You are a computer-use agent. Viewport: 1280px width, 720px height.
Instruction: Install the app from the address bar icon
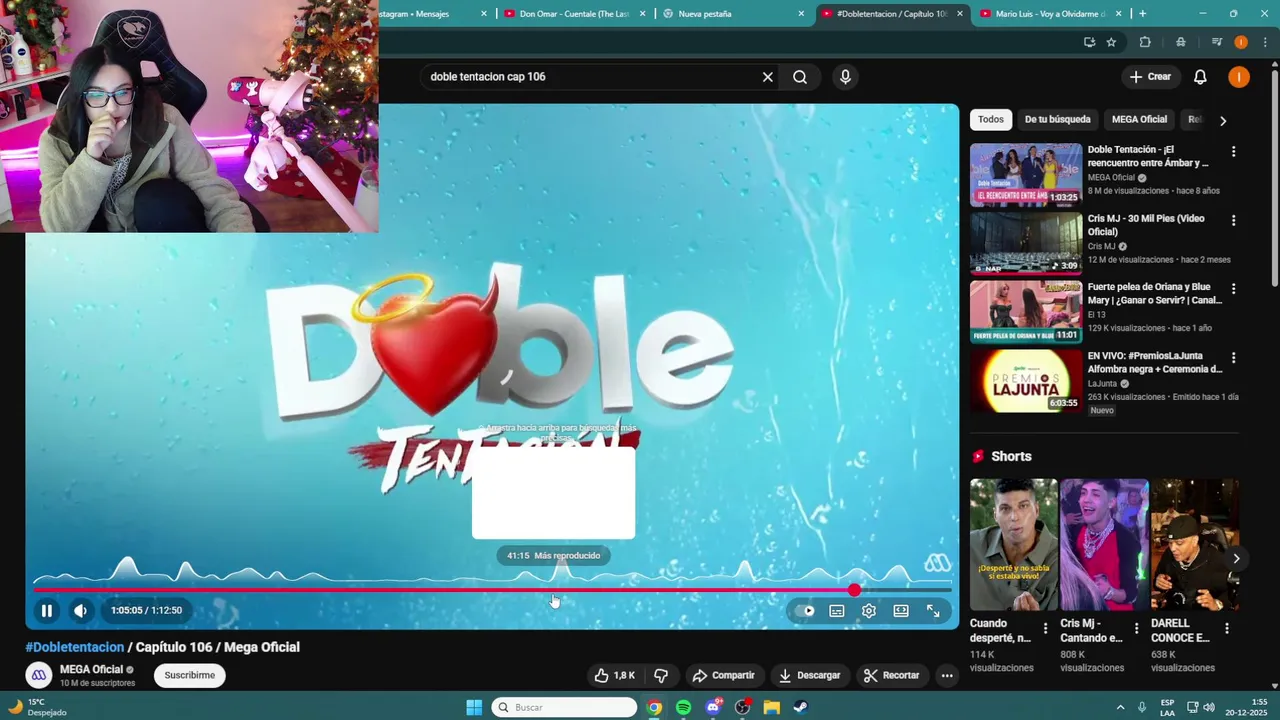point(1089,42)
